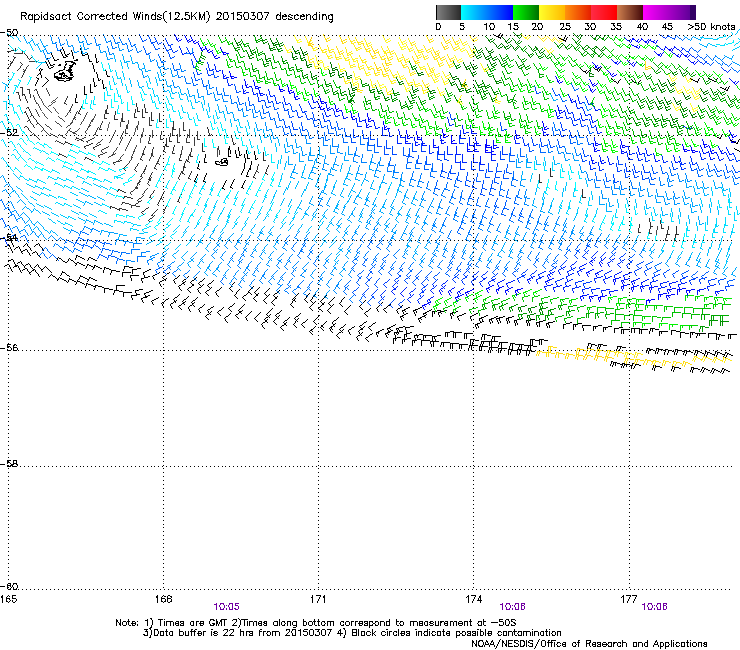The height and width of the screenshot is (650, 740).
Task: Click the '>50 knots' legend label
Action: coord(711,27)
